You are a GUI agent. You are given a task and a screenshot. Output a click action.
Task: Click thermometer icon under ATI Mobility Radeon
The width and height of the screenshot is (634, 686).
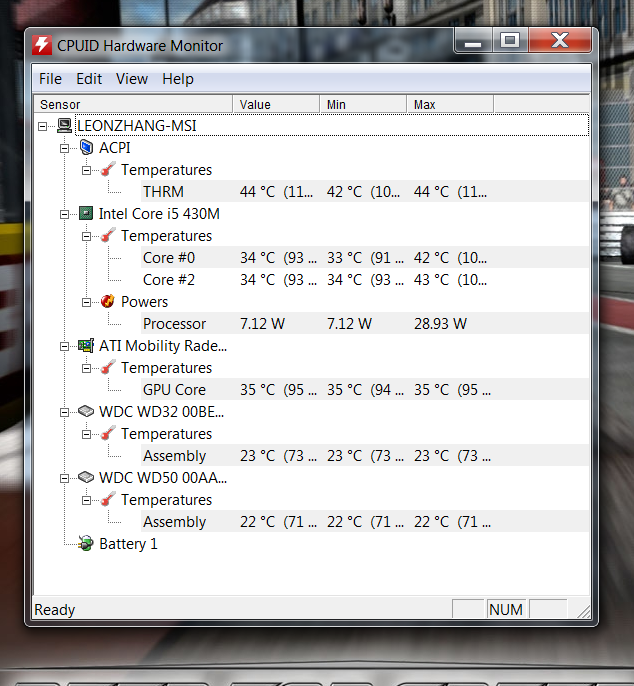click(108, 368)
